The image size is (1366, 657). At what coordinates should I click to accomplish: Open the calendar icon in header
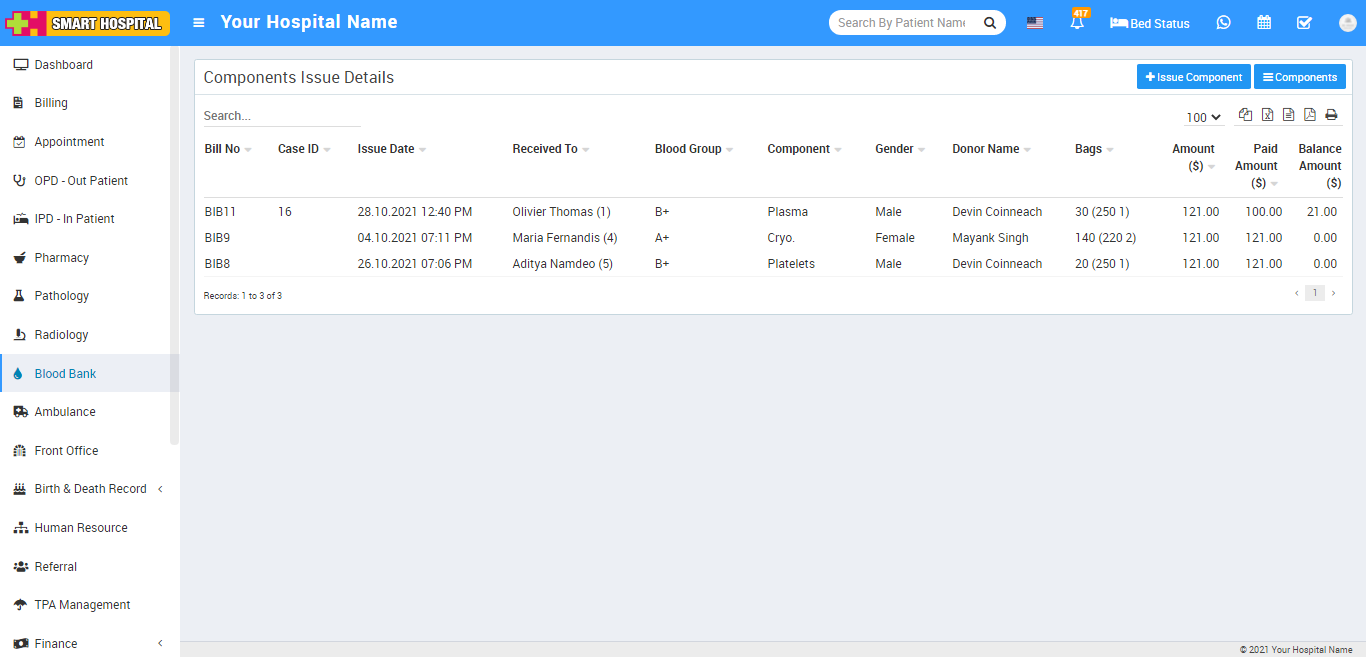pyautogui.click(x=1264, y=23)
